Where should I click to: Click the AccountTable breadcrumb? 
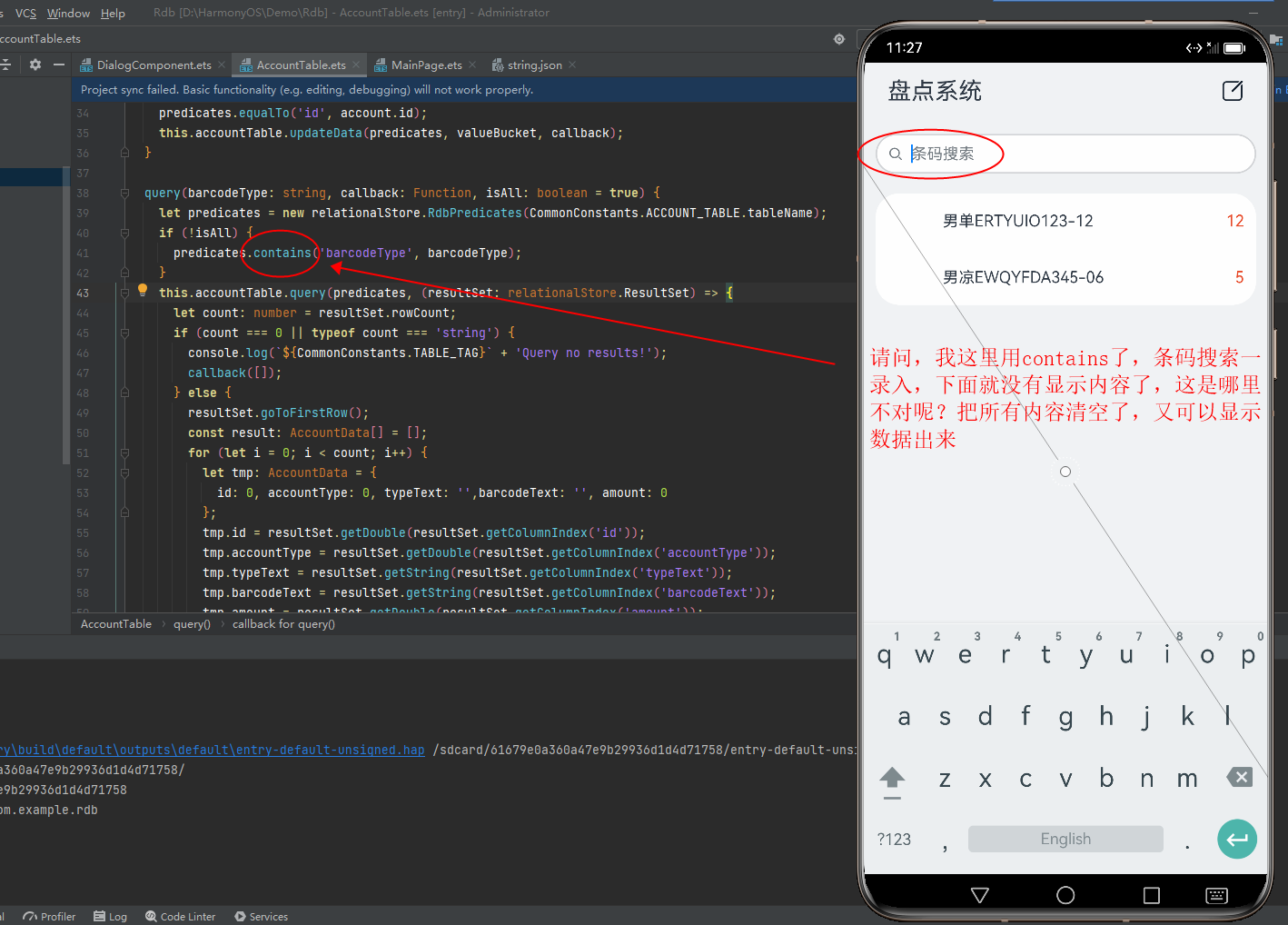tap(116, 623)
